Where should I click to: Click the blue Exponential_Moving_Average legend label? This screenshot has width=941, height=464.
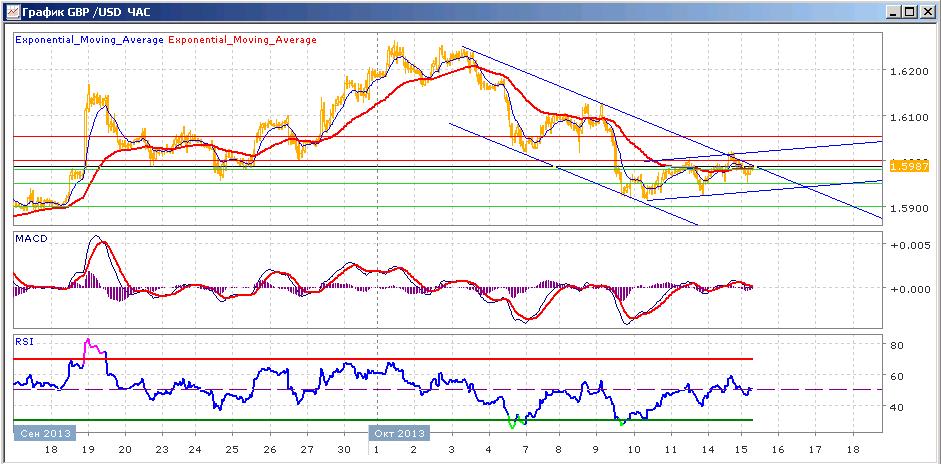89,40
